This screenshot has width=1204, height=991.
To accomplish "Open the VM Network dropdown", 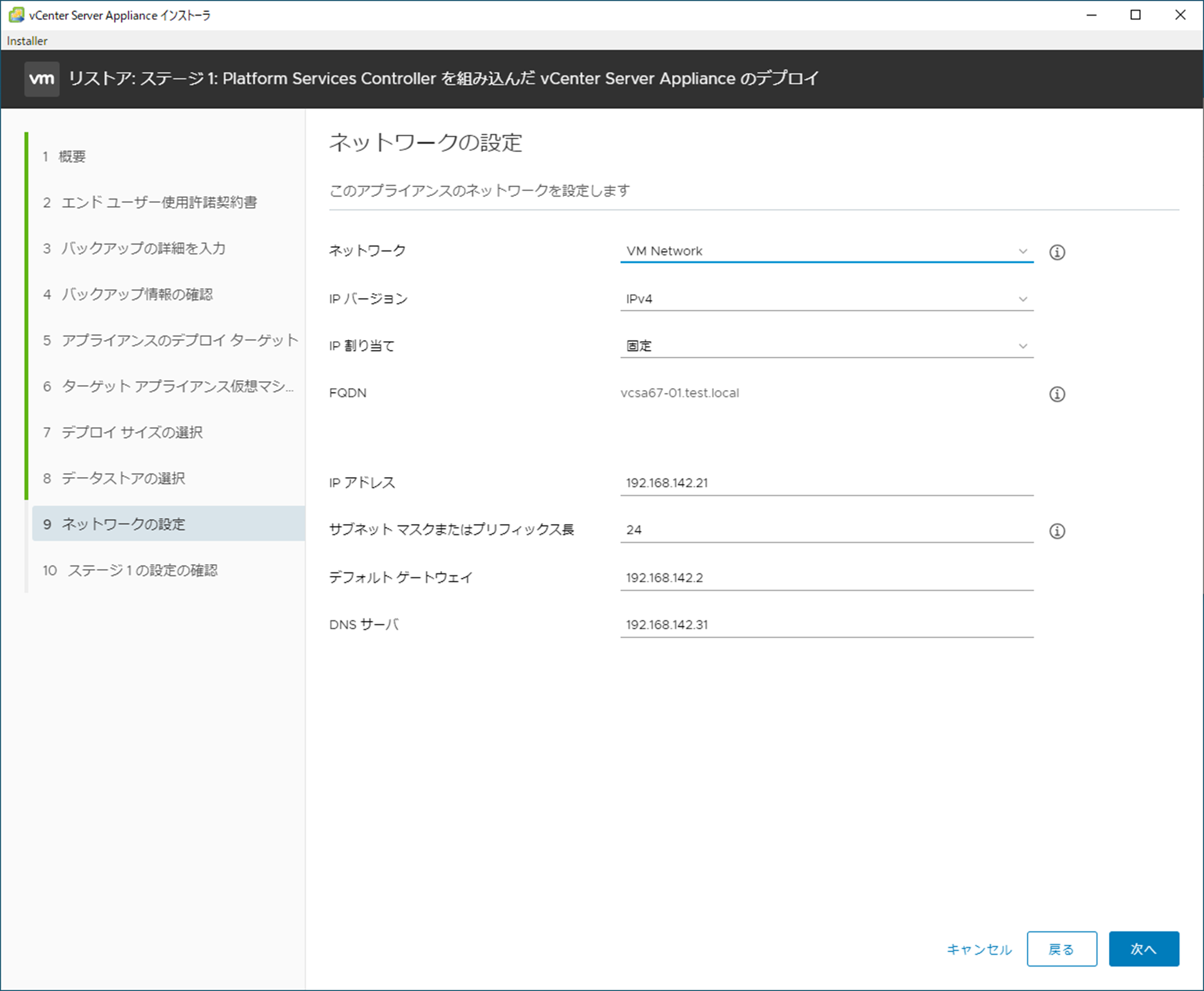I will tap(826, 251).
